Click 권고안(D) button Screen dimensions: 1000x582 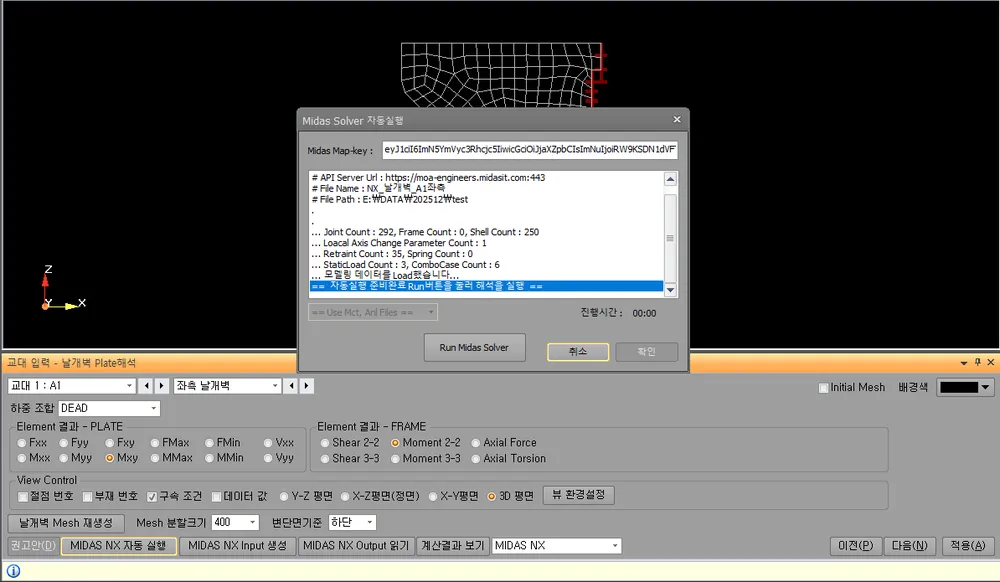click(33, 546)
